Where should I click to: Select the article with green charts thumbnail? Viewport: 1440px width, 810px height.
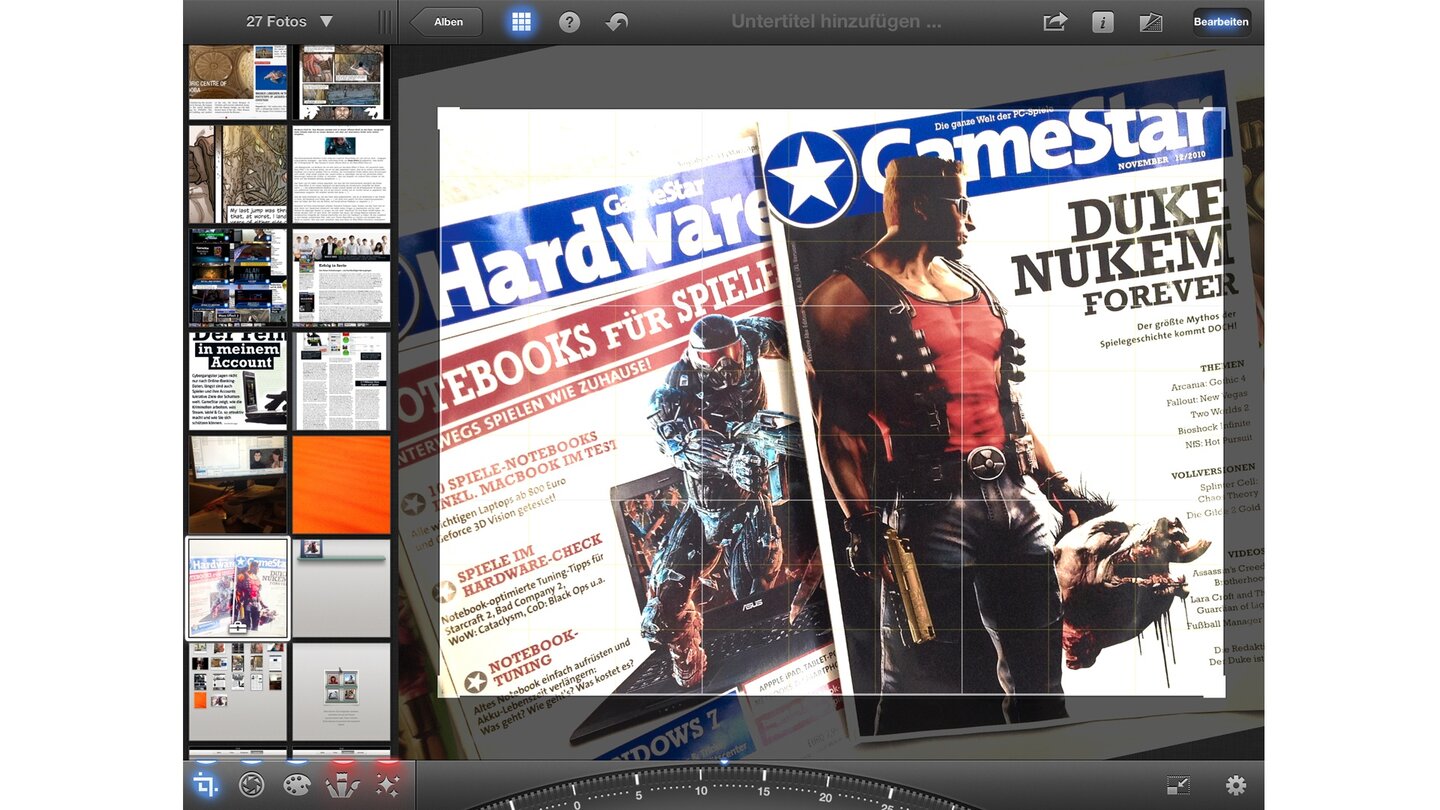click(341, 380)
